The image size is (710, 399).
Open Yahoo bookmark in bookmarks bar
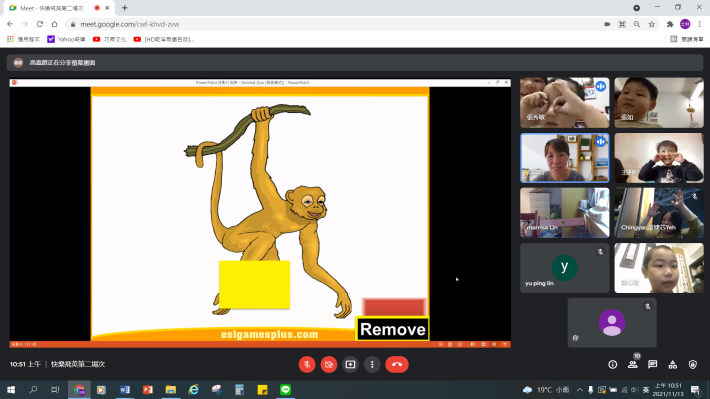(67, 39)
